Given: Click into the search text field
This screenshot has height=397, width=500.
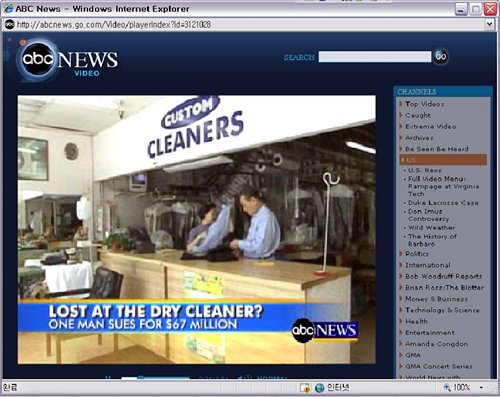Looking at the screenshot, I should pyautogui.click(x=375, y=57).
